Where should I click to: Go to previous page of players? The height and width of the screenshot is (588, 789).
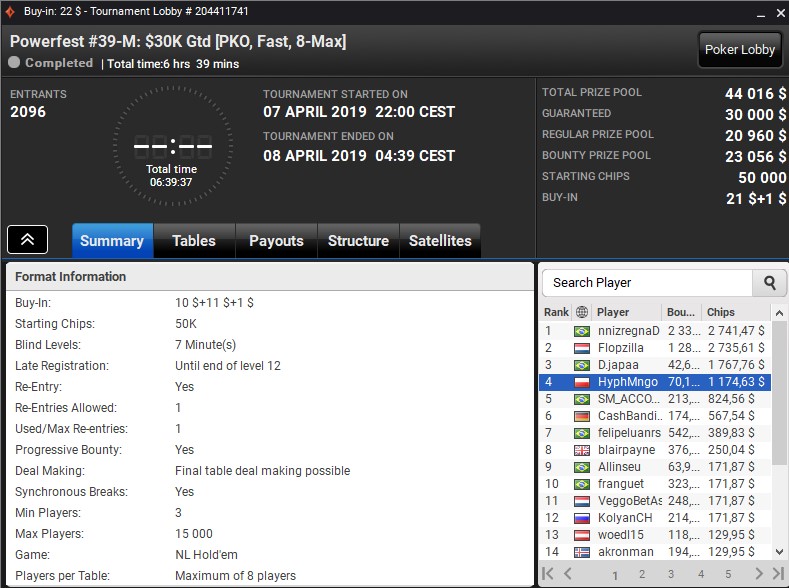coord(567,574)
